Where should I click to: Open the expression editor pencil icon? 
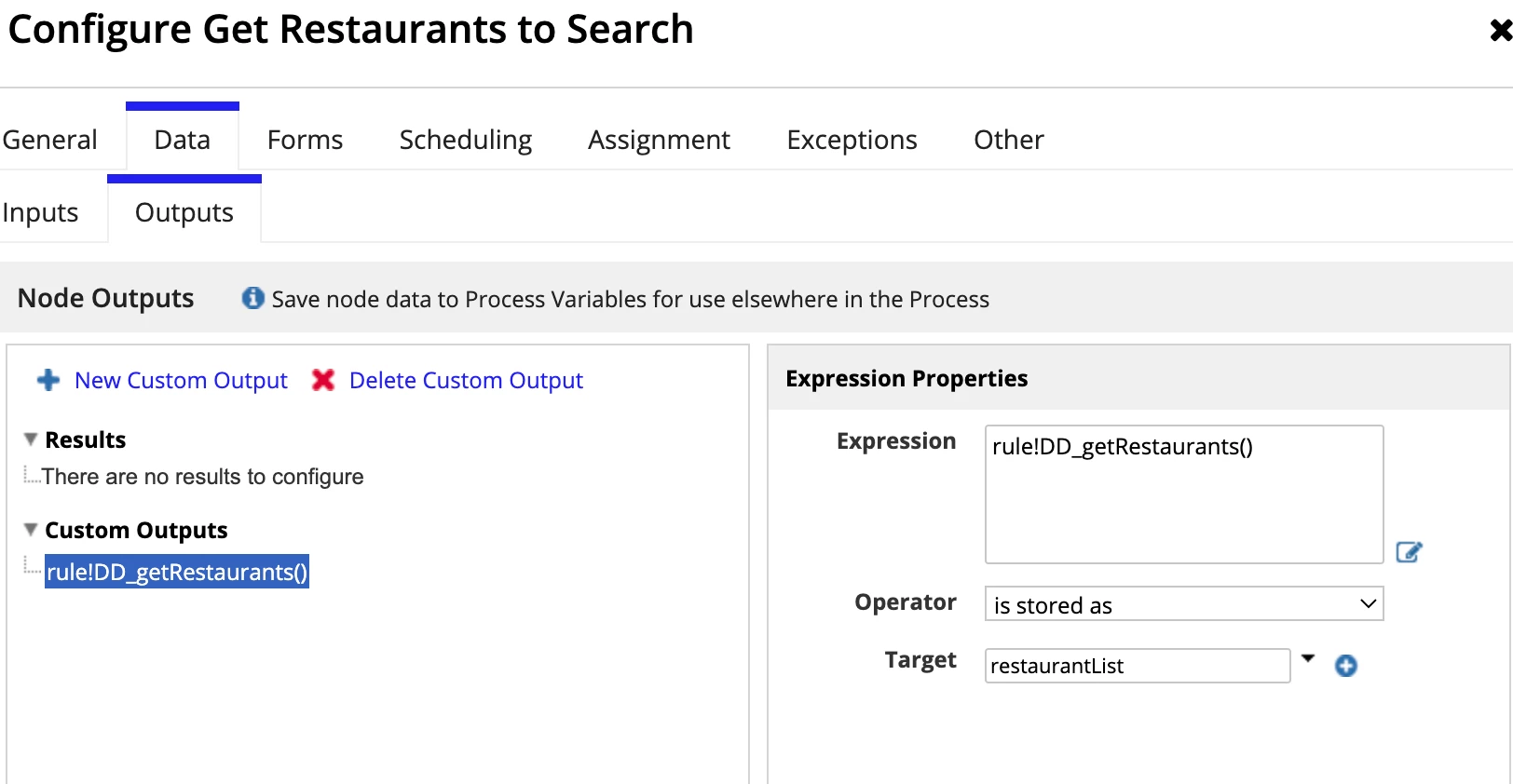pyautogui.click(x=1409, y=552)
